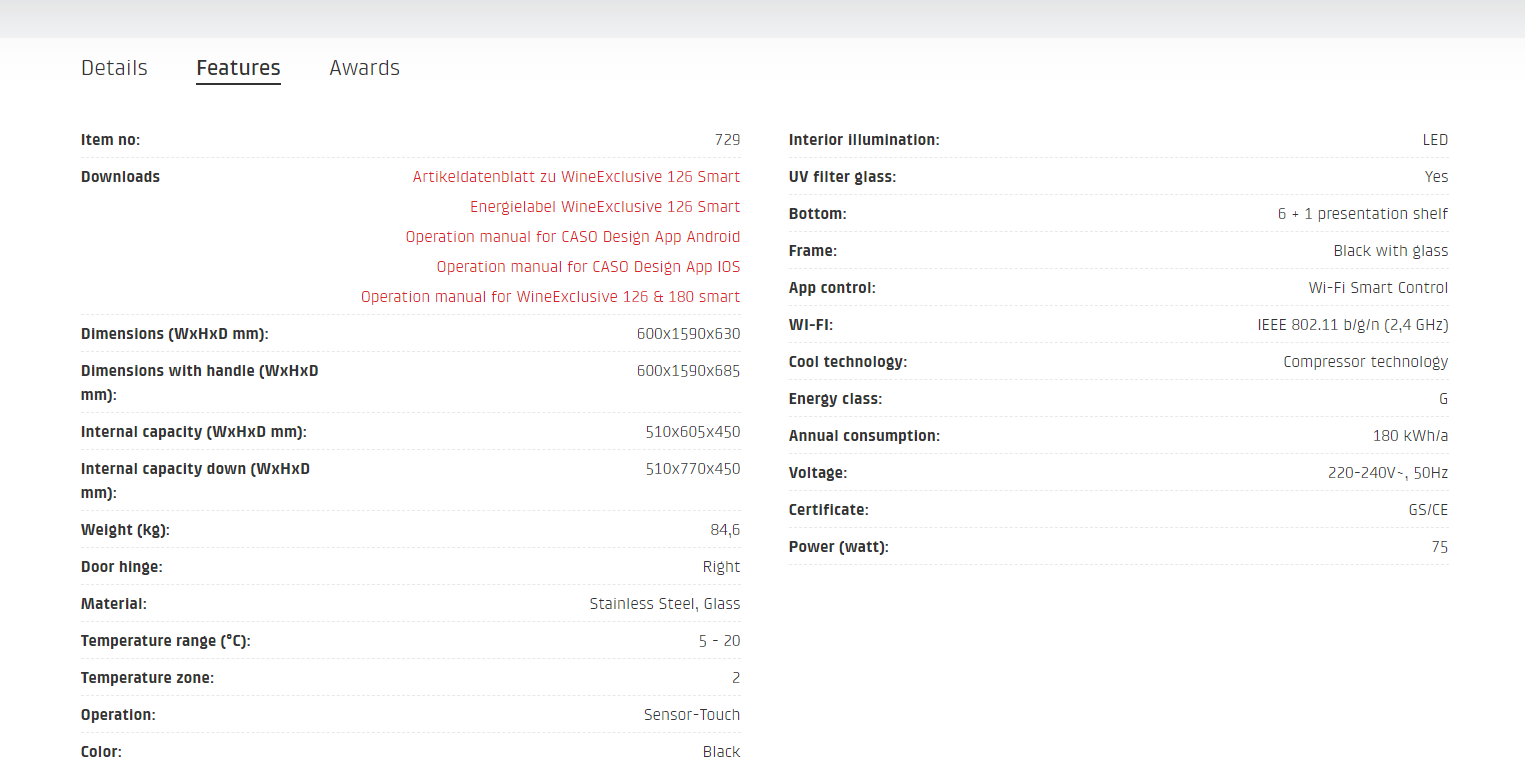Screen dimensions: 1525x763
Task: Click the Dimensions (WxHxD mm): label
Action: [x=175, y=334]
